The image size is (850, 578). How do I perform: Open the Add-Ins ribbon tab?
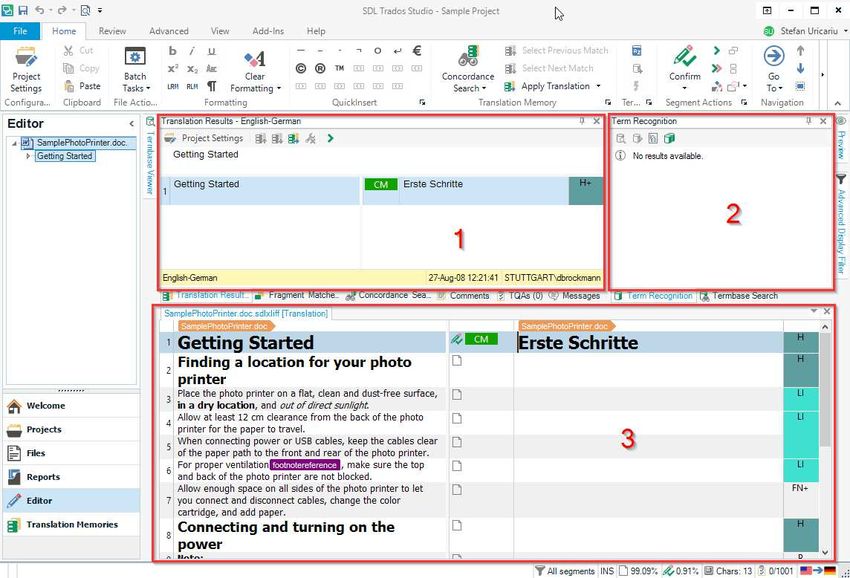(x=268, y=31)
